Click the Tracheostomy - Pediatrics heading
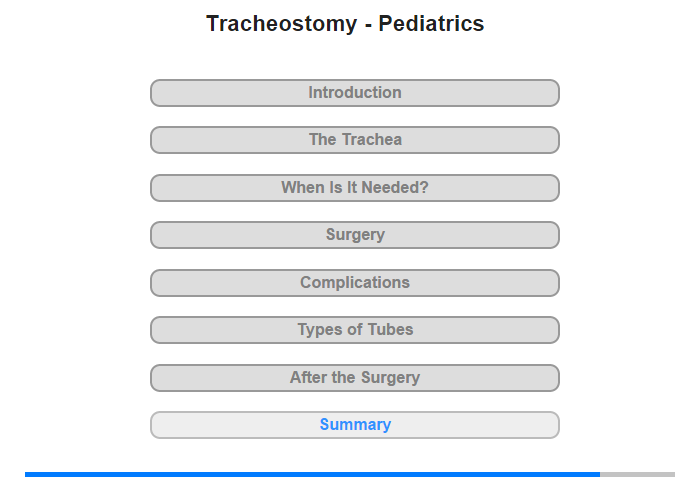This screenshot has height=480, width=700. pyautogui.click(x=345, y=24)
